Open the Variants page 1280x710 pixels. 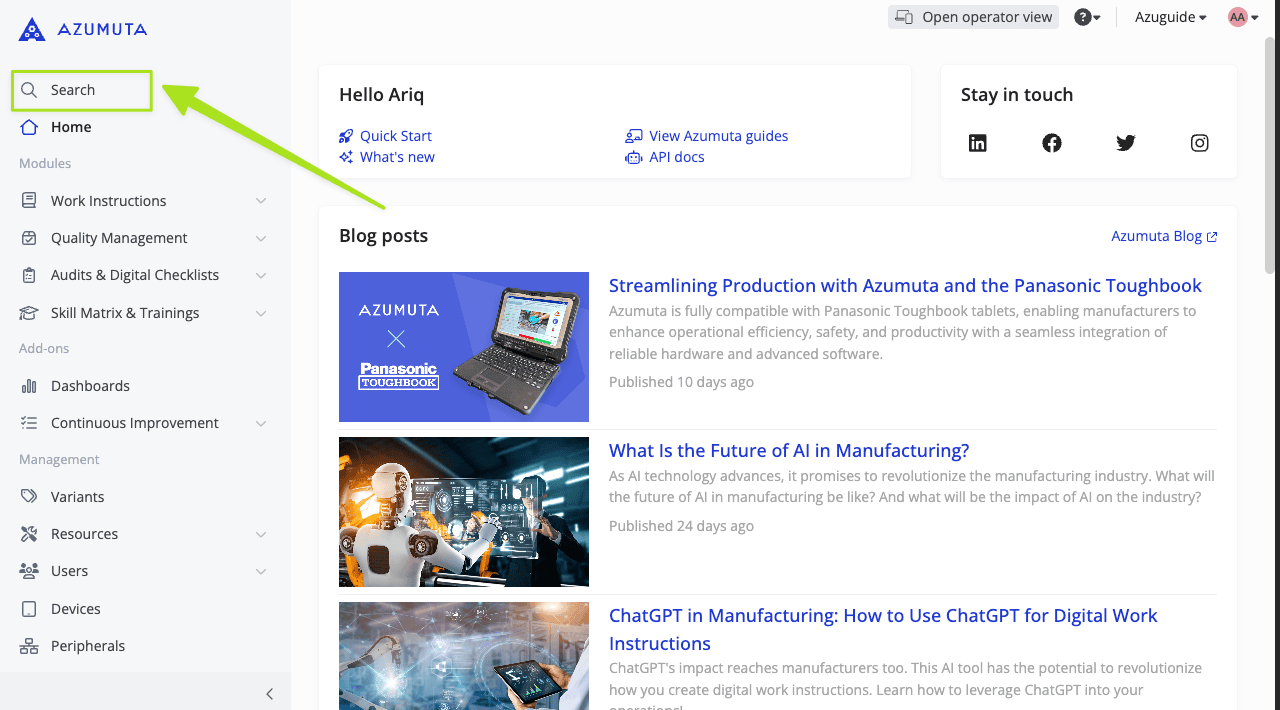click(x=77, y=497)
